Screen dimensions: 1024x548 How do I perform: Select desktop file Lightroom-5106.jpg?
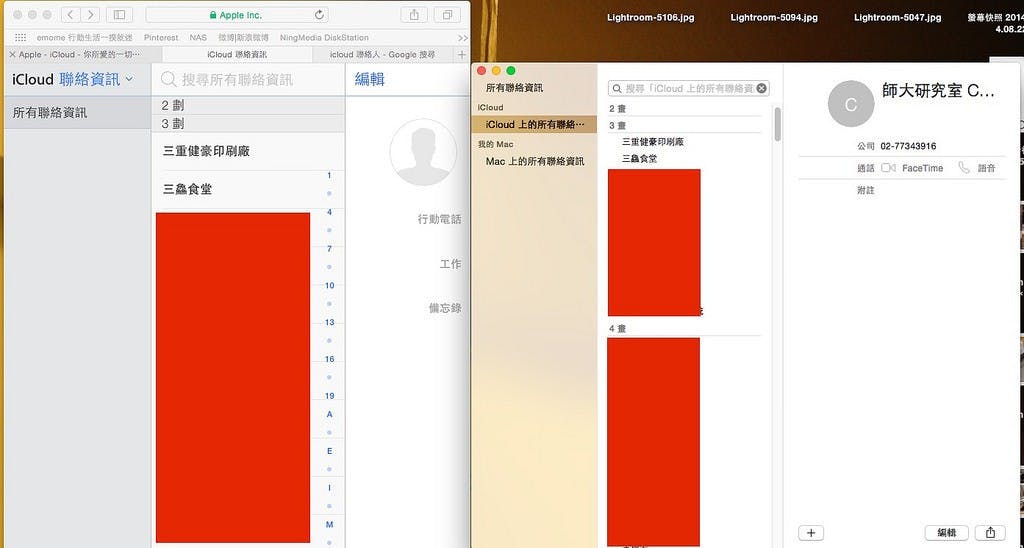point(650,18)
